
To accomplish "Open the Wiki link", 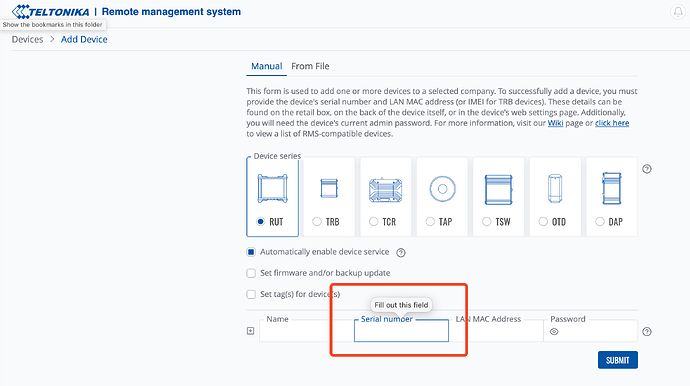I will (x=555, y=123).
